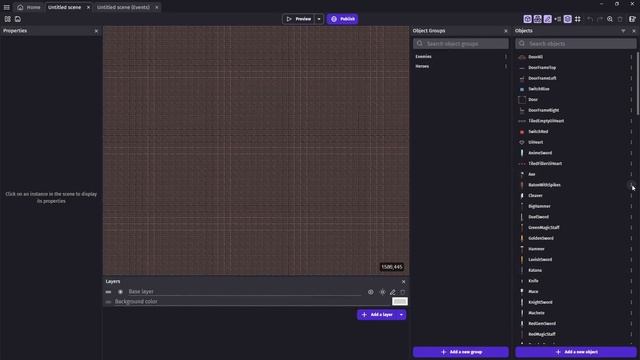The width and height of the screenshot is (640, 360).
Task: Open the scene settings icon
Action: point(632,19)
